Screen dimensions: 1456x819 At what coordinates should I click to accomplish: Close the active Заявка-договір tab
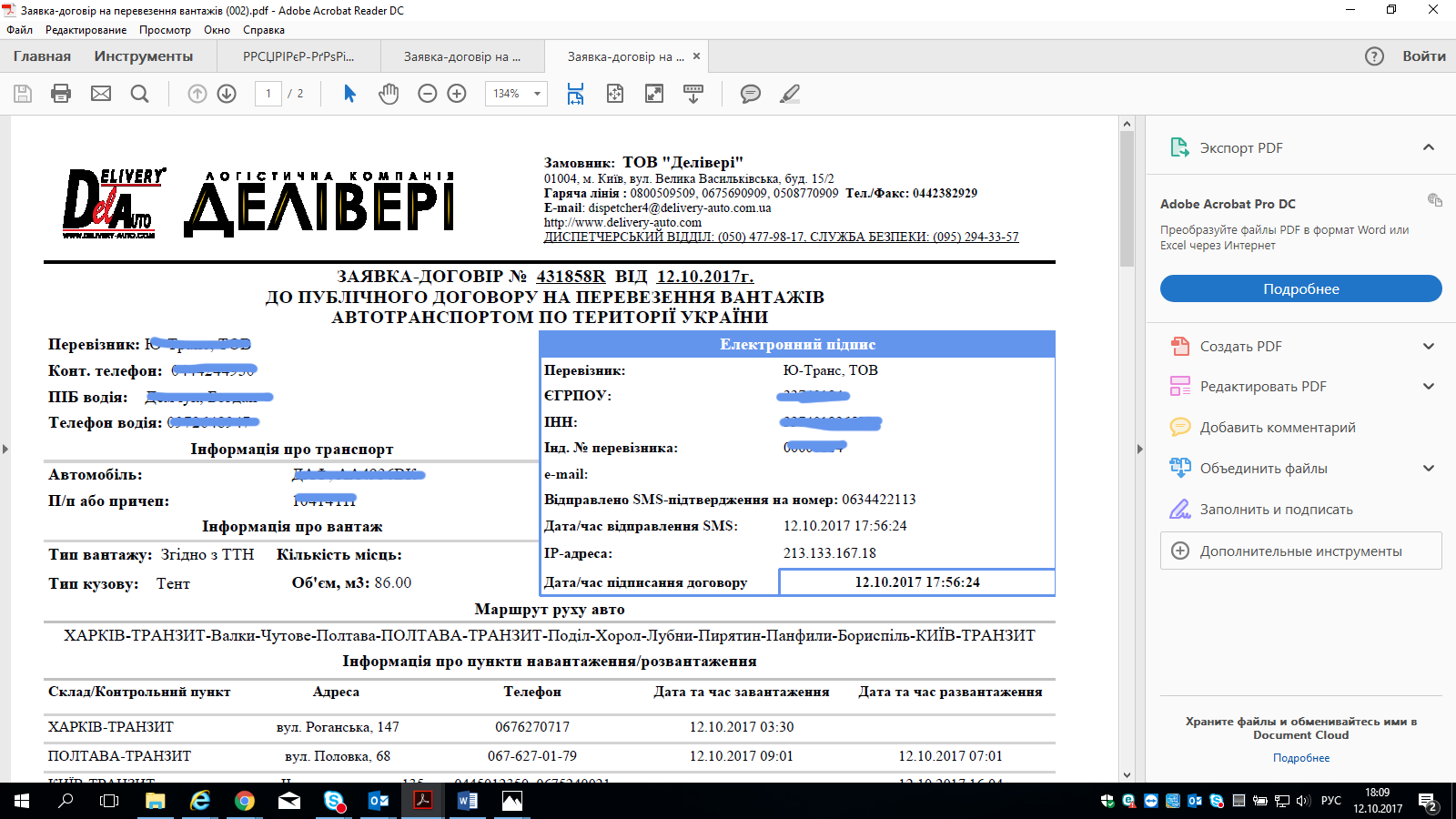[697, 56]
